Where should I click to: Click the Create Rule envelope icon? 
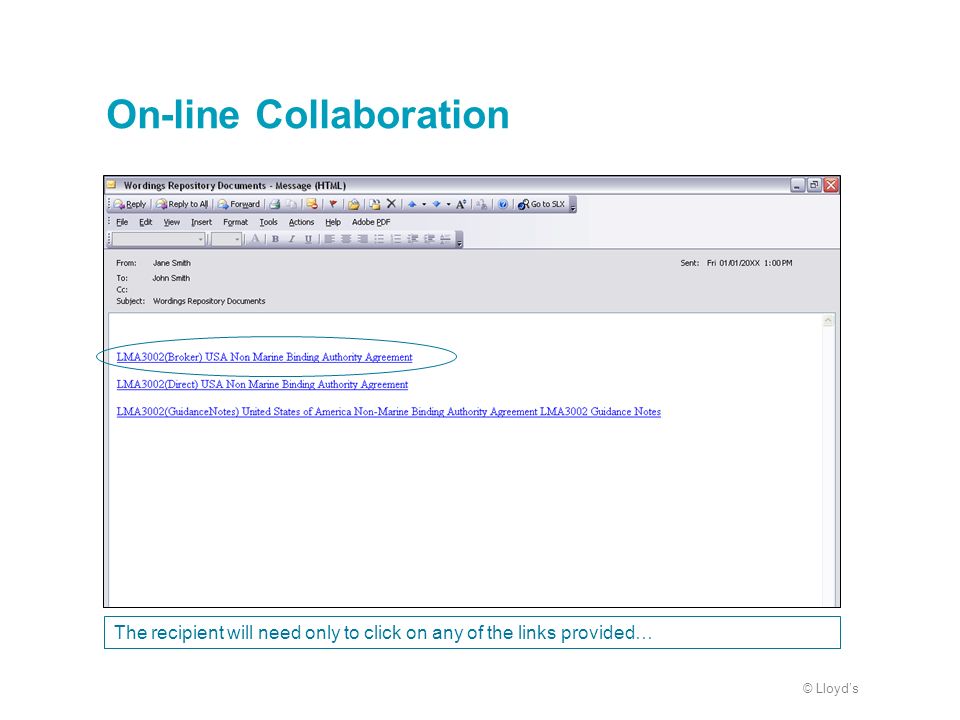[x=312, y=204]
